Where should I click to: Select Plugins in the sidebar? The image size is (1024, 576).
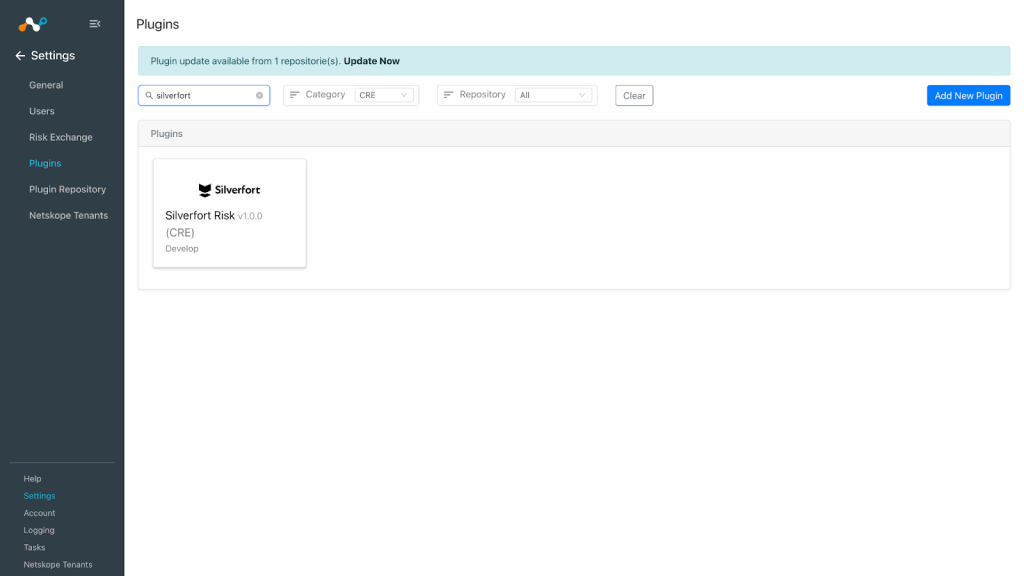coord(45,163)
